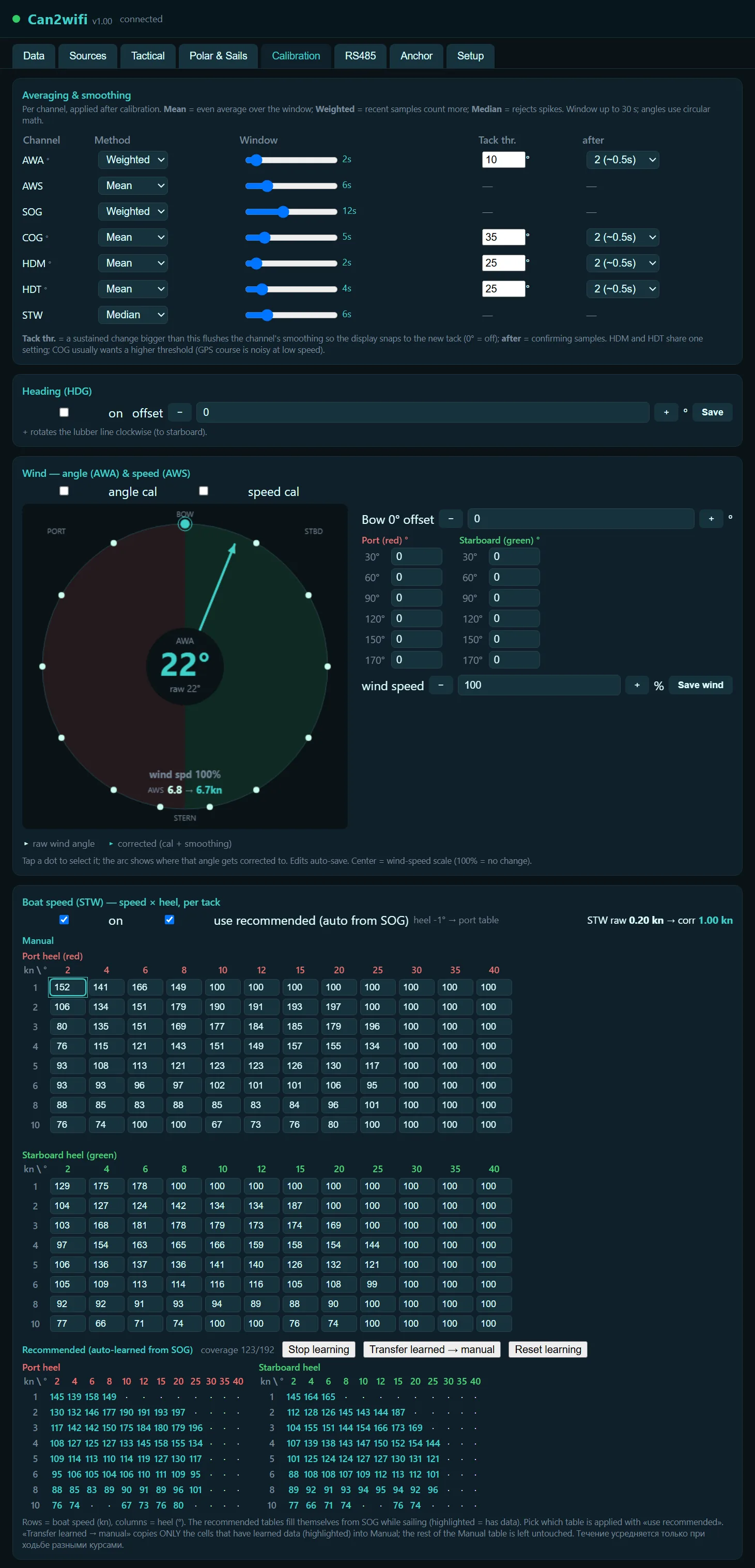The width and height of the screenshot is (755, 1568).
Task: Click the COG tack threshold field
Action: click(503, 237)
